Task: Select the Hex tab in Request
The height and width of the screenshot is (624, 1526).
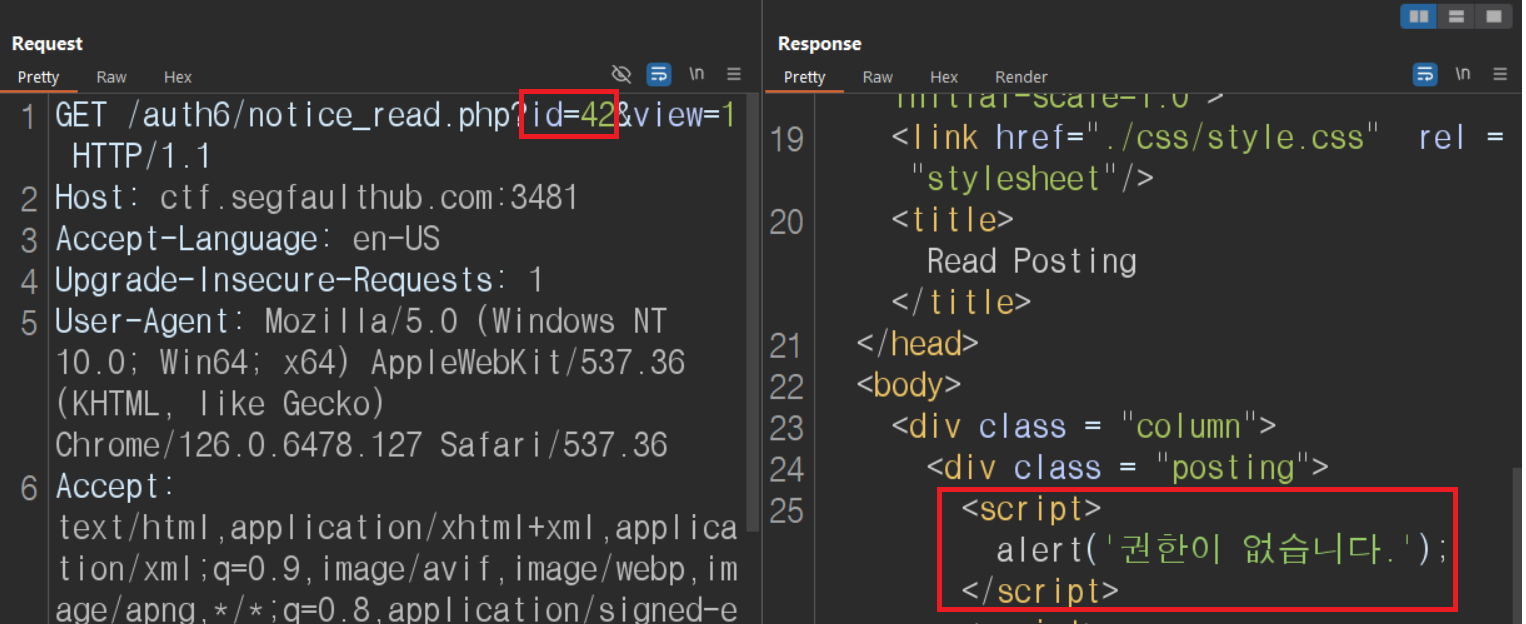Action: (178, 77)
